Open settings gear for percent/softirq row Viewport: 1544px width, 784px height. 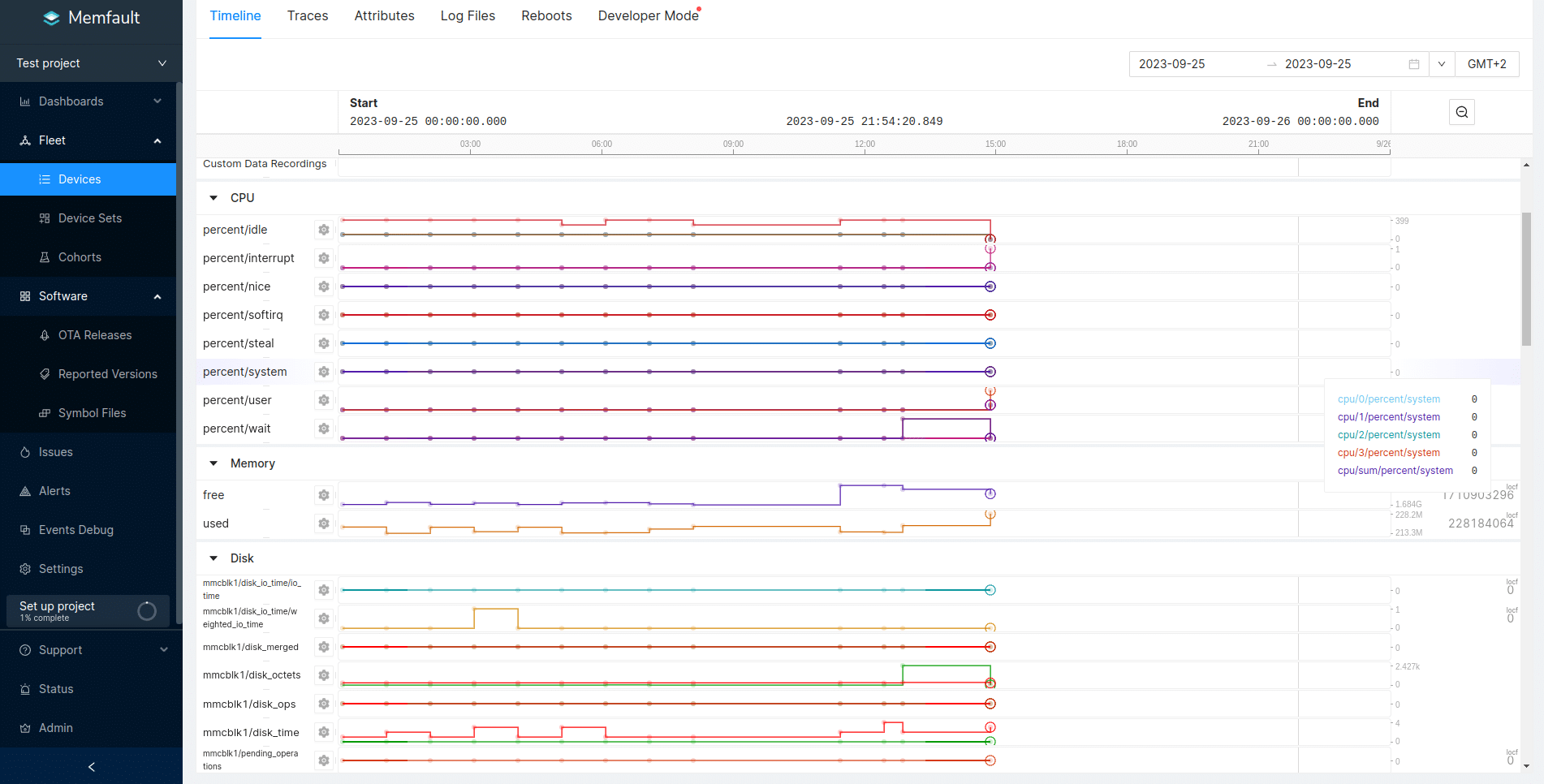point(324,315)
